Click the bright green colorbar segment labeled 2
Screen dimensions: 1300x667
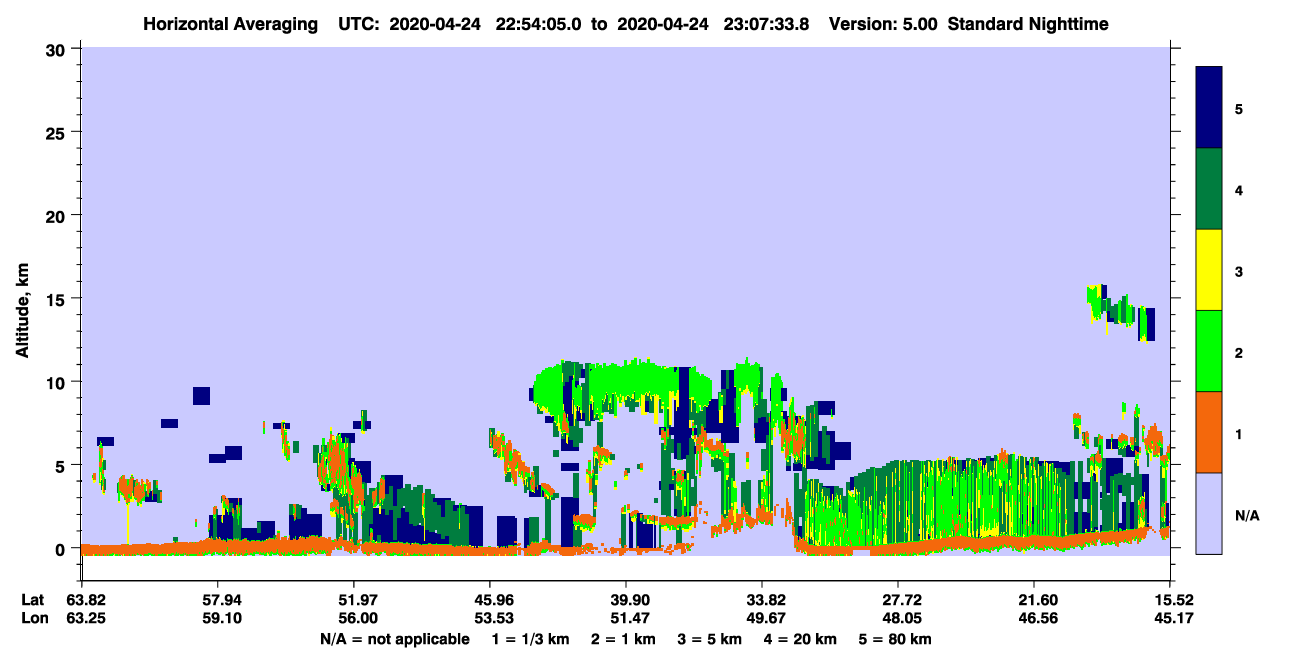[x=1209, y=351]
